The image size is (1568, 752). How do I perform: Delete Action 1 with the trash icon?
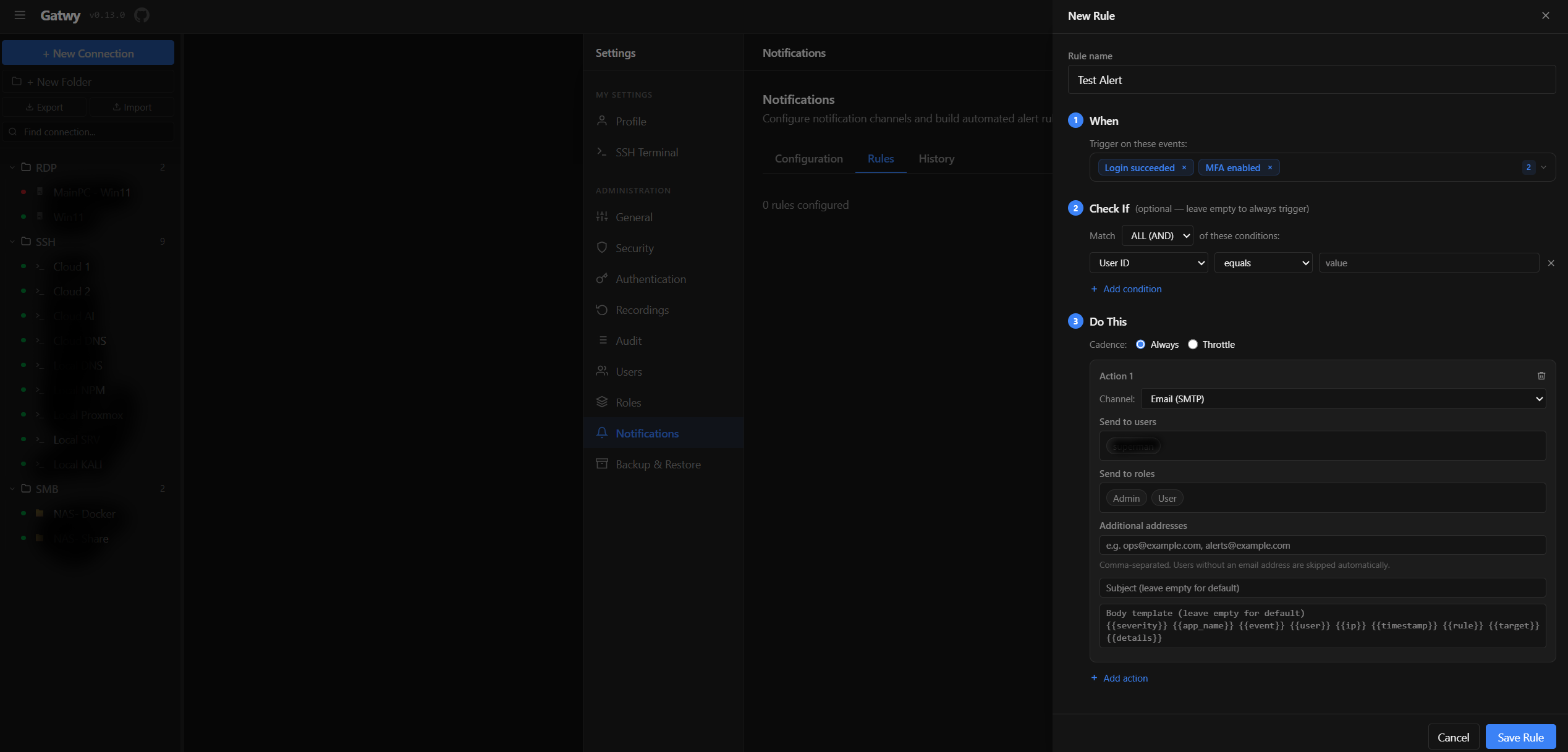1541,376
